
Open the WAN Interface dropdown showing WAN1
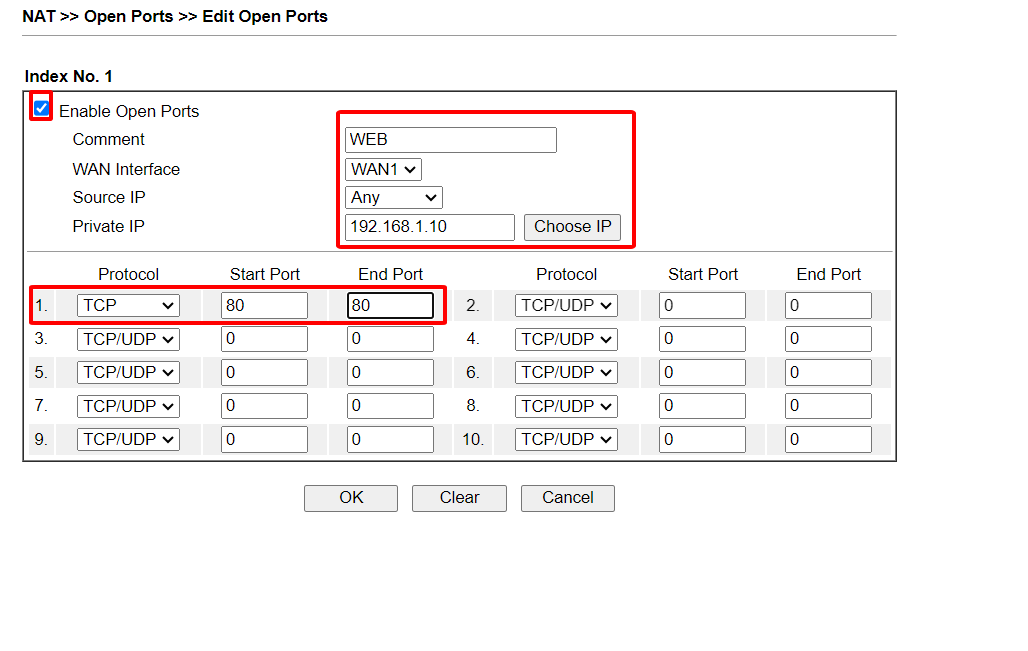coord(383,169)
